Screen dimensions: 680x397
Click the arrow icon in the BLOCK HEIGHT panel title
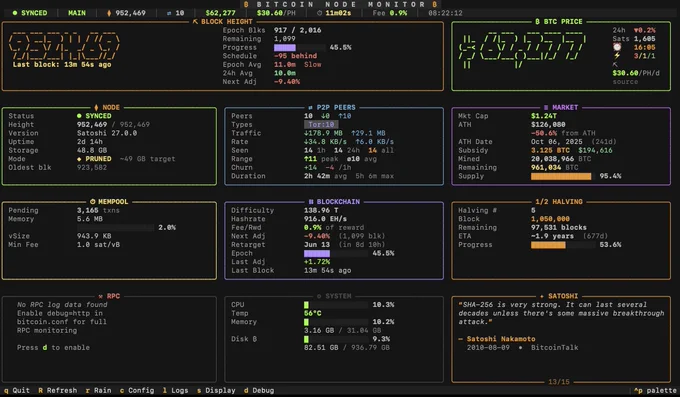195,21
